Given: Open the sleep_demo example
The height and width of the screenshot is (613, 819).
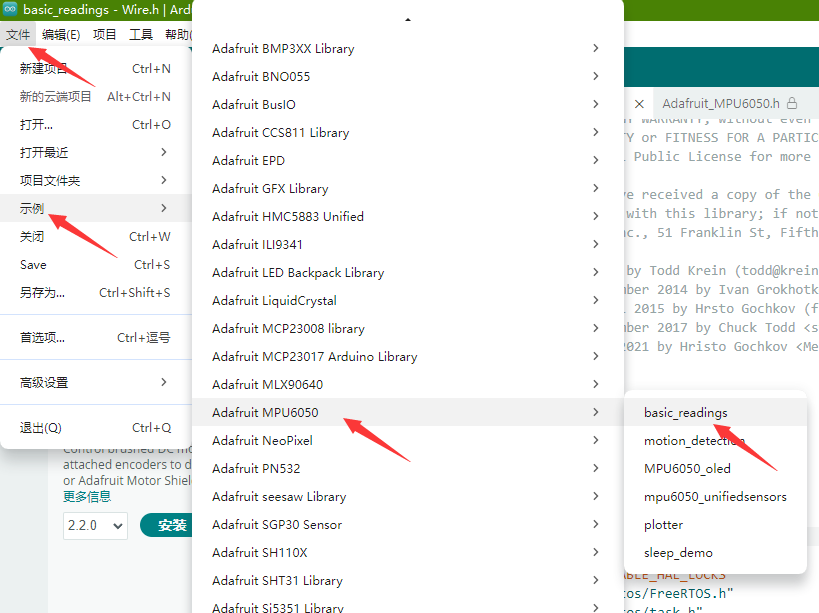Looking at the screenshot, I should 715,552.
